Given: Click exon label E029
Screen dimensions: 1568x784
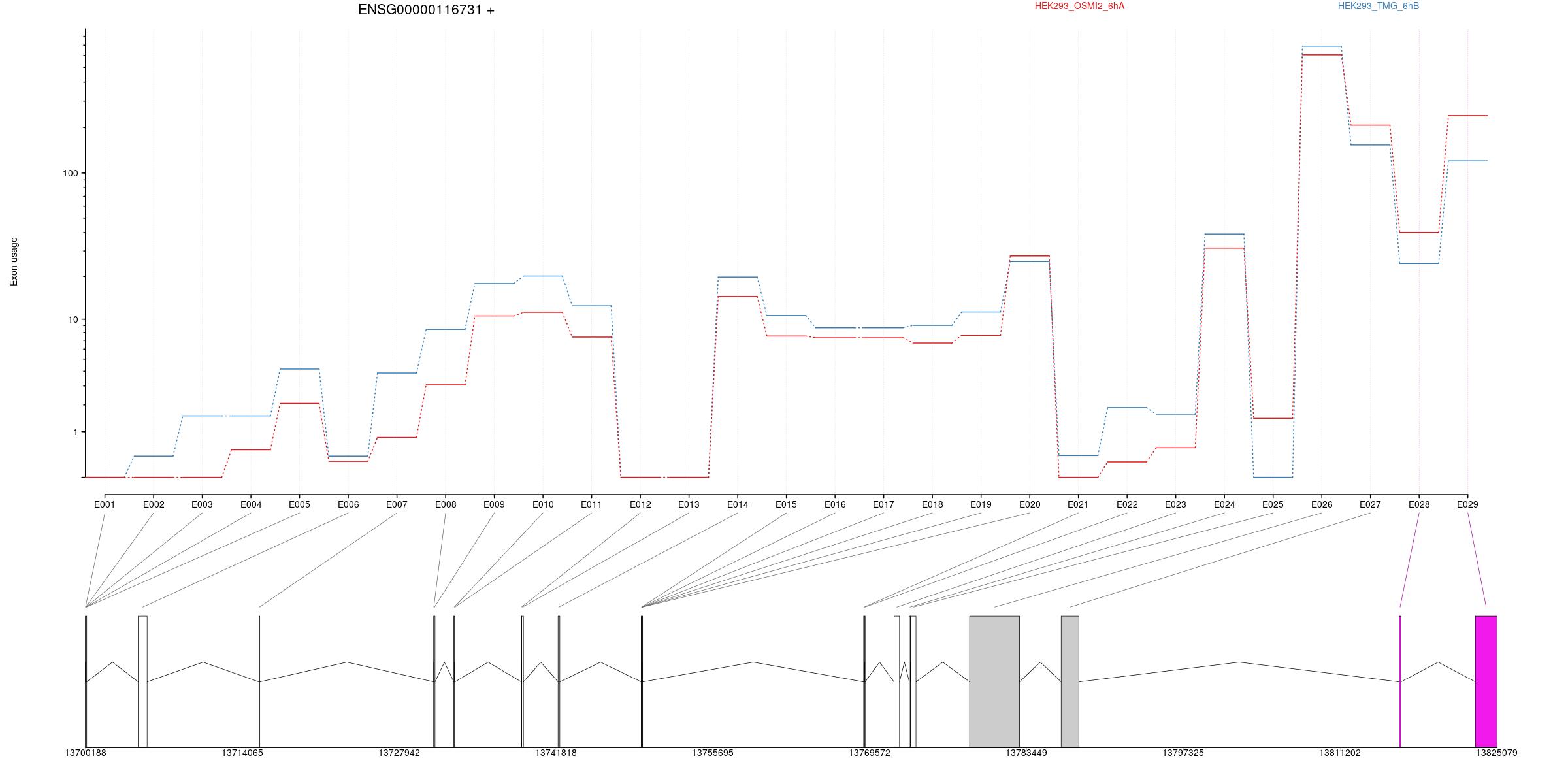Looking at the screenshot, I should pos(1467,504).
